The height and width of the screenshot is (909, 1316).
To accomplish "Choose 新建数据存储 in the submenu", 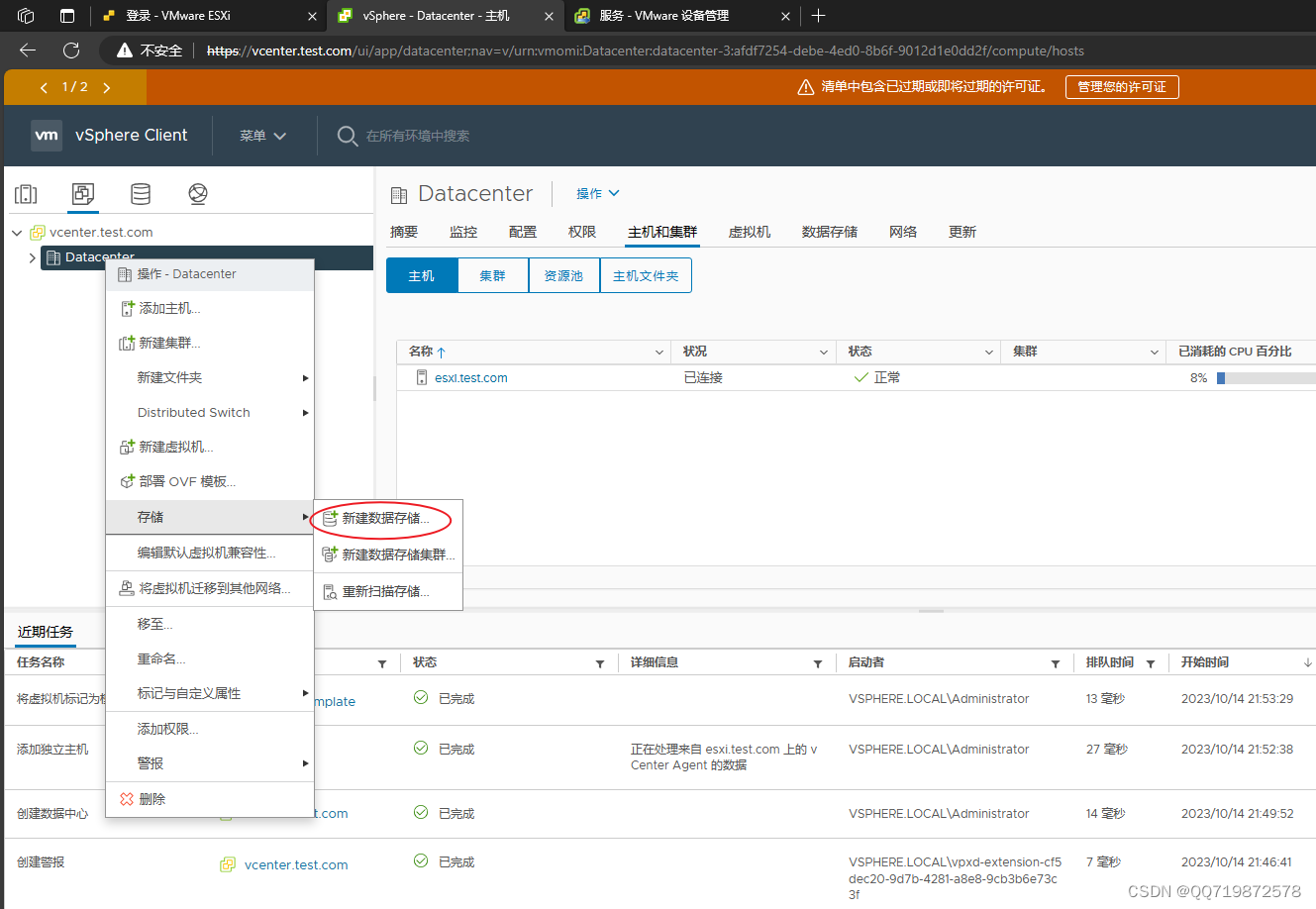I will click(388, 519).
